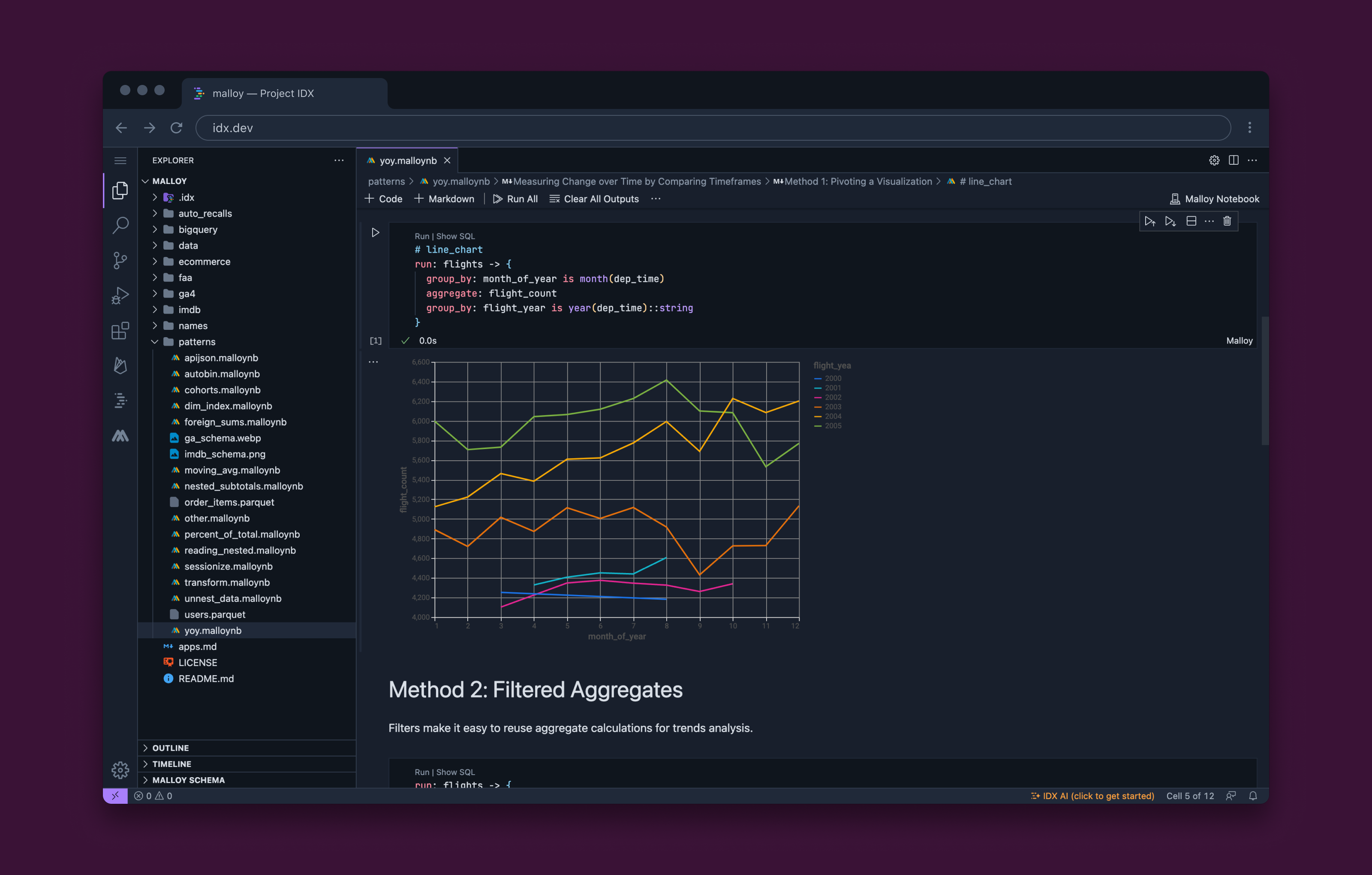1372x875 pixels.
Task: Click the browser back arrow
Action: (x=121, y=128)
